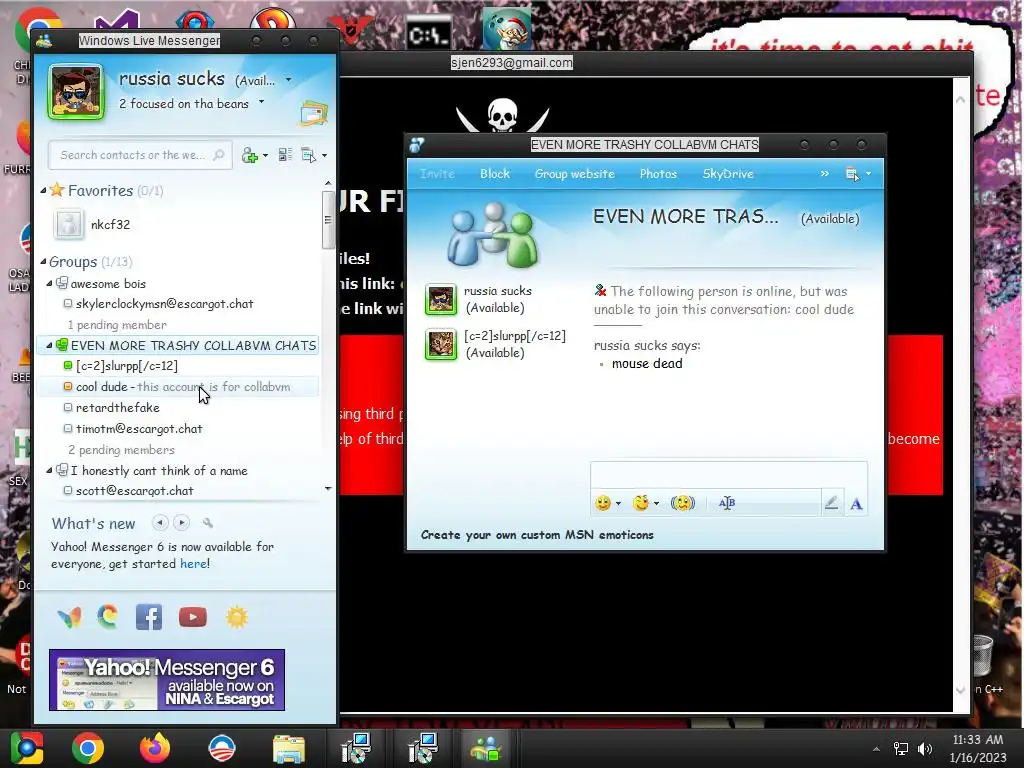Open the wink emoticon picker in chat
This screenshot has height=768, width=1024.
[x=641, y=503]
